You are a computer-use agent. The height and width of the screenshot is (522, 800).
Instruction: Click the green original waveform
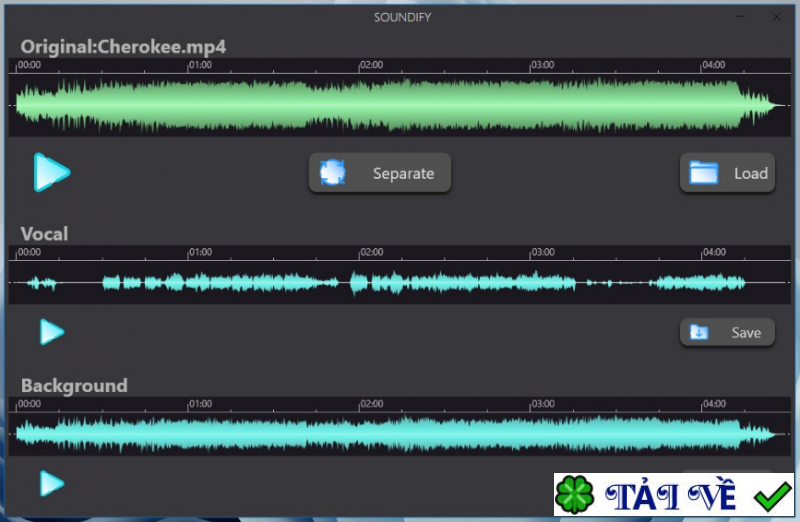(x=399, y=105)
